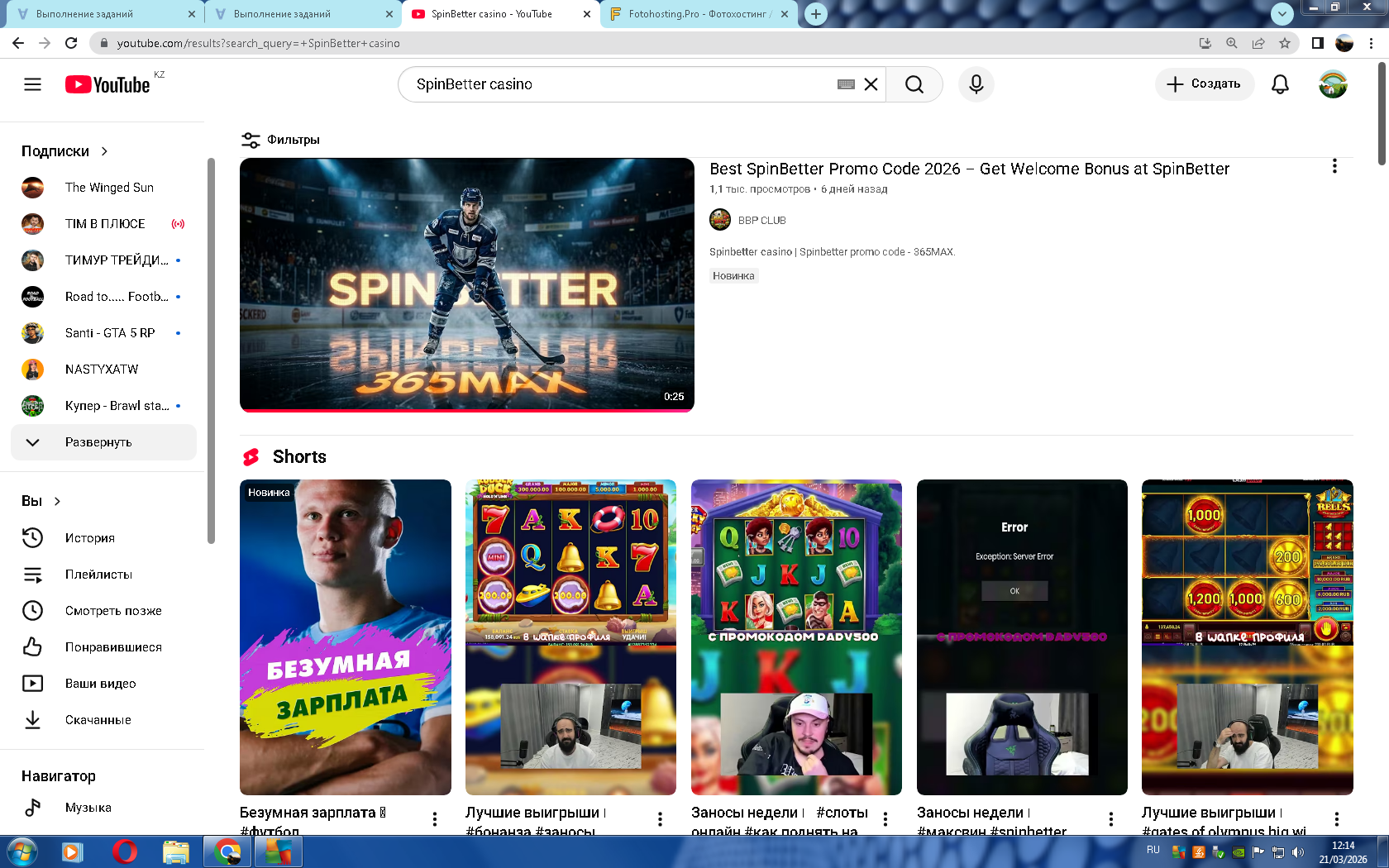Open the Windows Start menu
This screenshot has width=1389, height=868.
coord(21,851)
